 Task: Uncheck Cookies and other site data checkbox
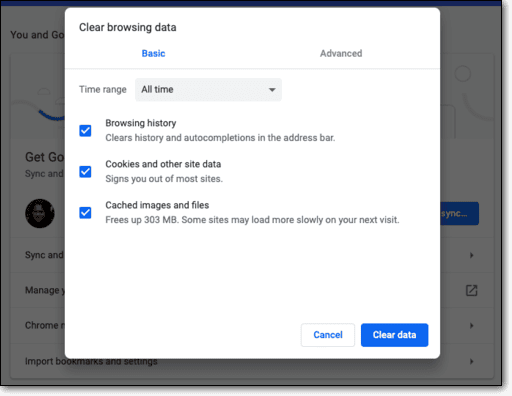85,172
